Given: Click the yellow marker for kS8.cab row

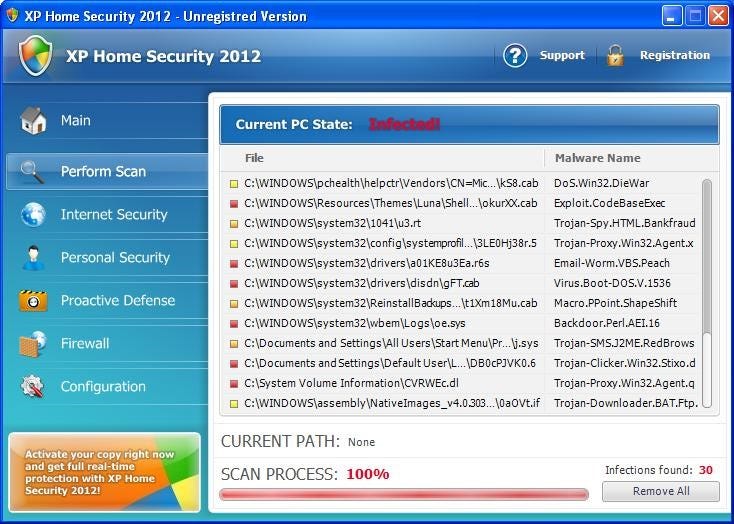Looking at the screenshot, I should (234, 184).
